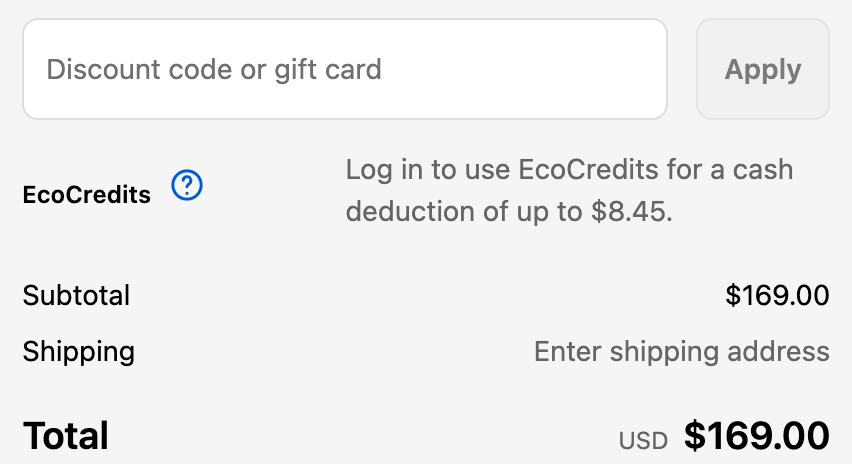Click the Shipping label
This screenshot has width=852, height=464.
[78, 352]
